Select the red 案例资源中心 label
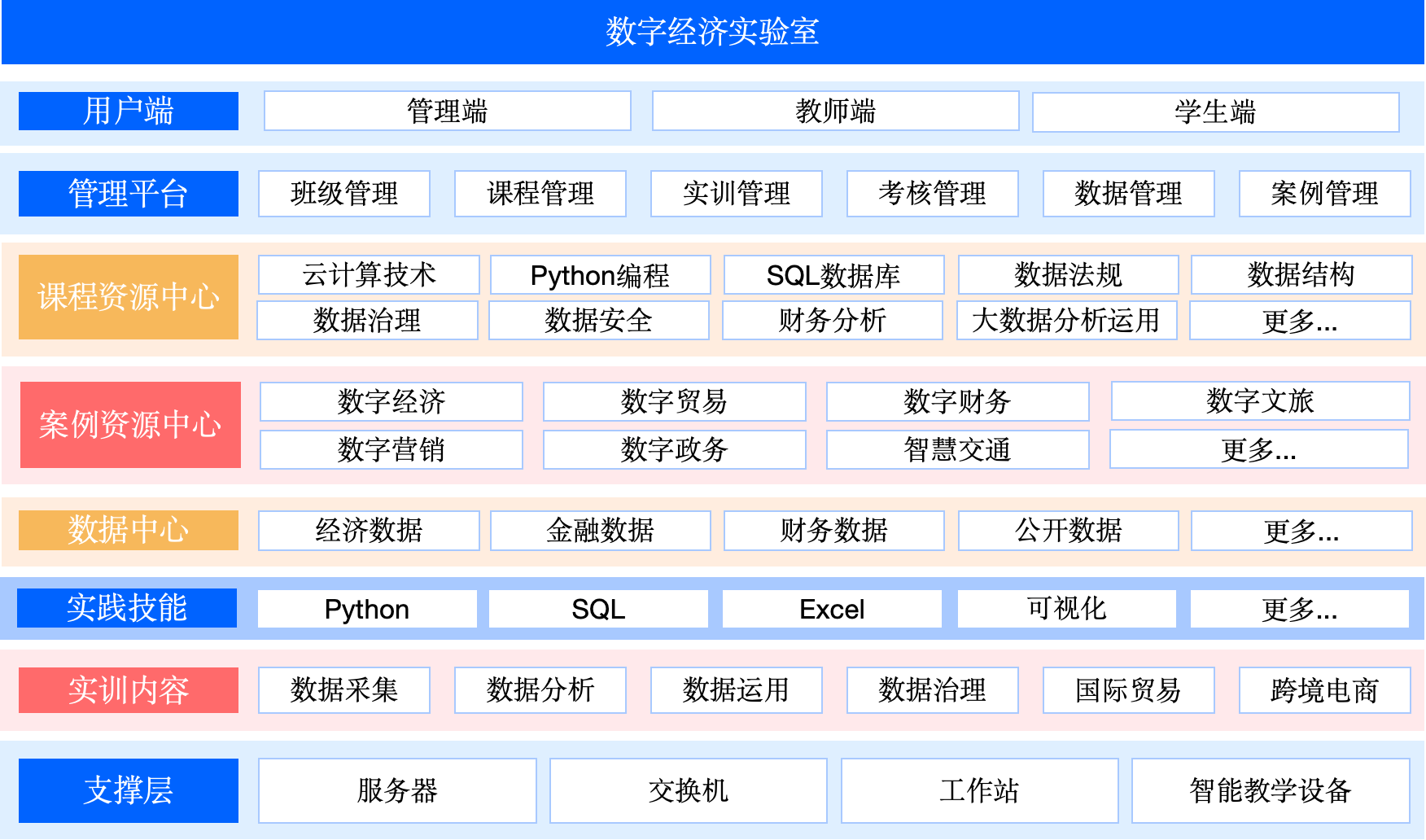This screenshot has width=1426, height=840. coord(130,425)
